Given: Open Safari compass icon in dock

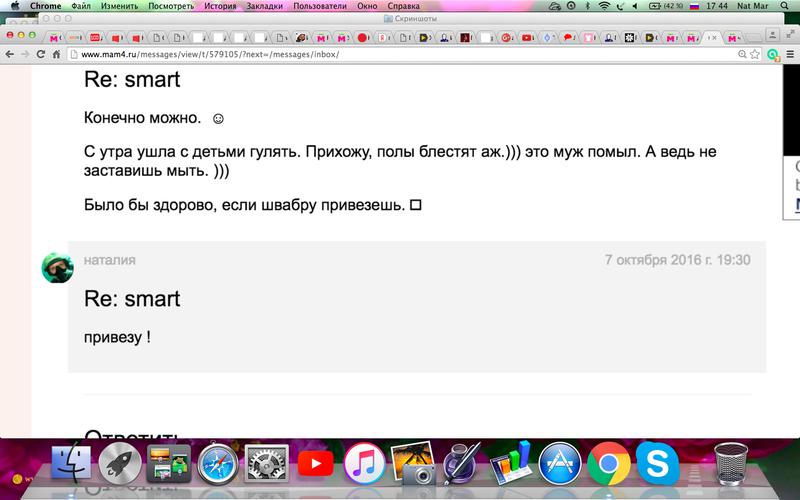Looking at the screenshot, I should (x=216, y=465).
